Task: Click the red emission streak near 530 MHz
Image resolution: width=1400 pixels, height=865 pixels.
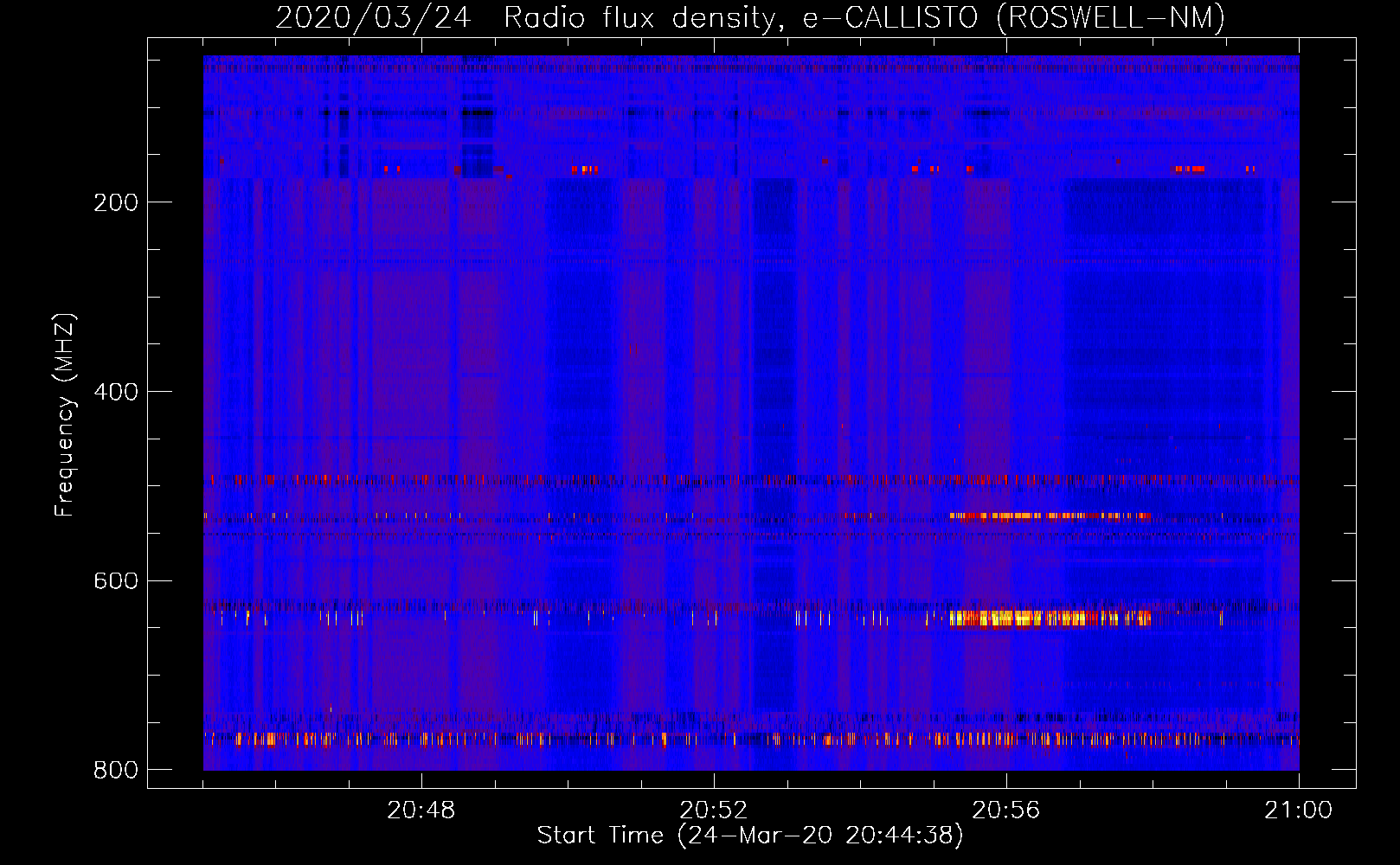Action: tap(1050, 516)
